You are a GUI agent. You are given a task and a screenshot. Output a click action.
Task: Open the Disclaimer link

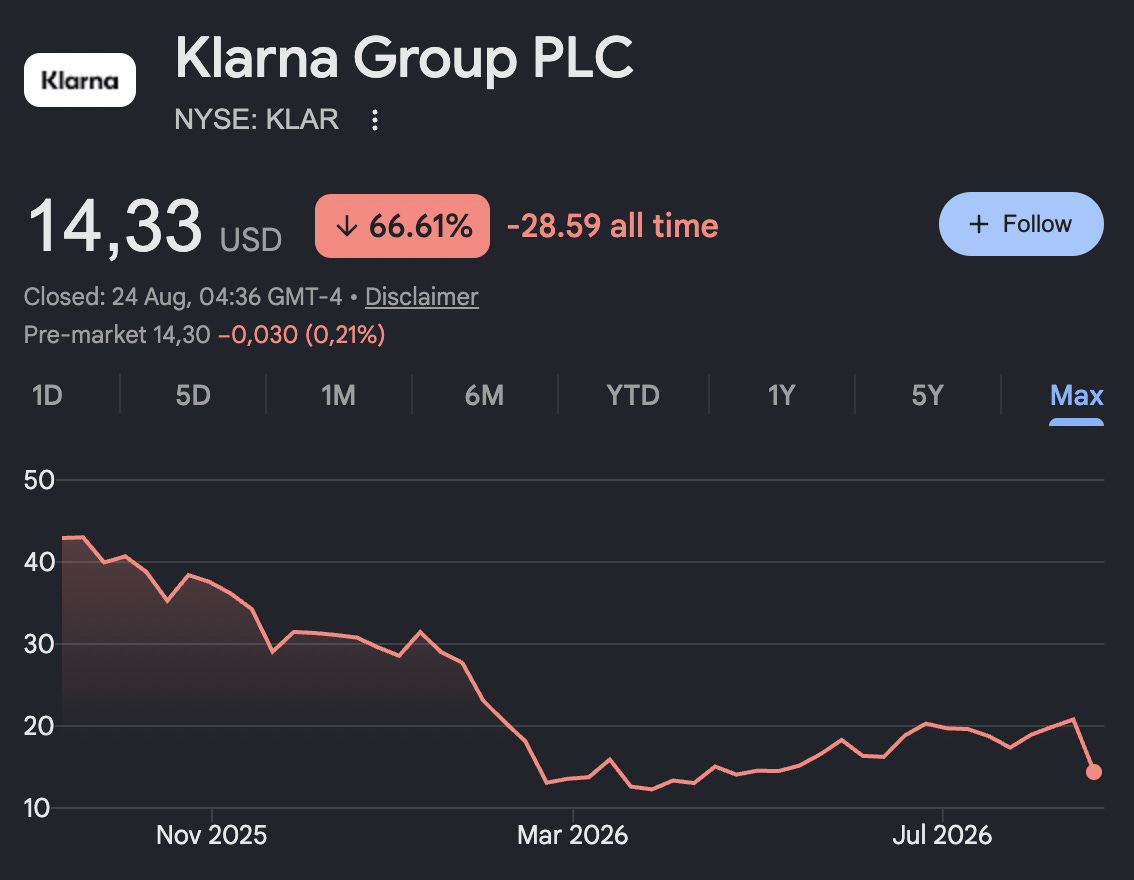422,296
